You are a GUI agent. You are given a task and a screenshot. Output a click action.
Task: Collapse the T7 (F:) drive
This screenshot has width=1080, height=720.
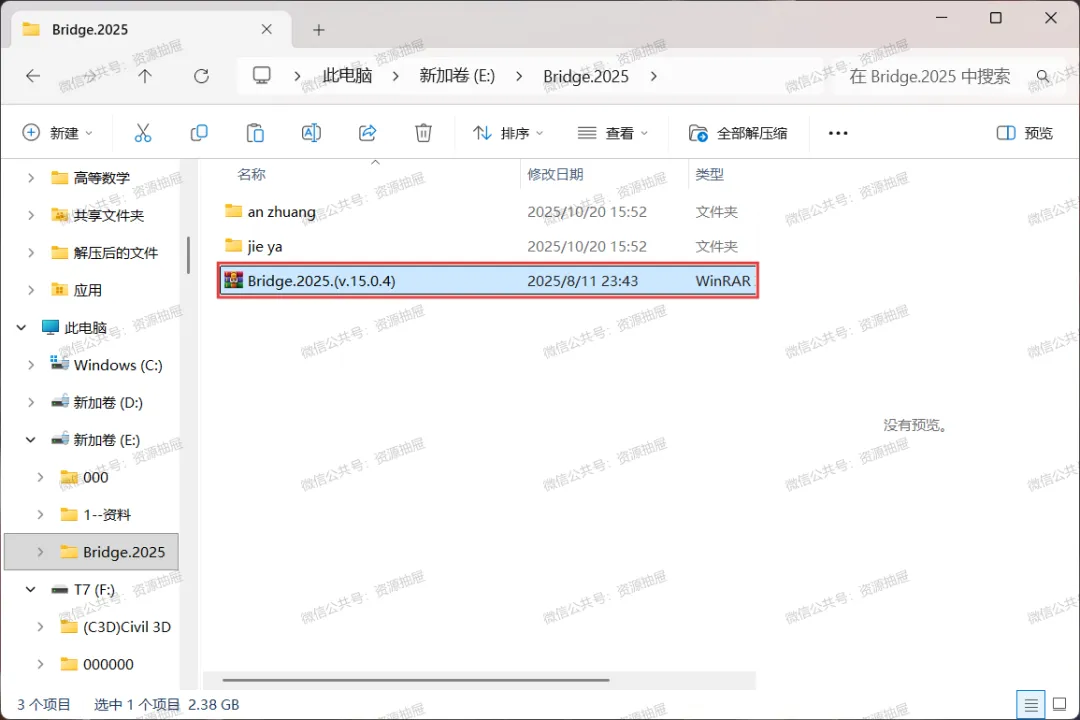[31, 589]
